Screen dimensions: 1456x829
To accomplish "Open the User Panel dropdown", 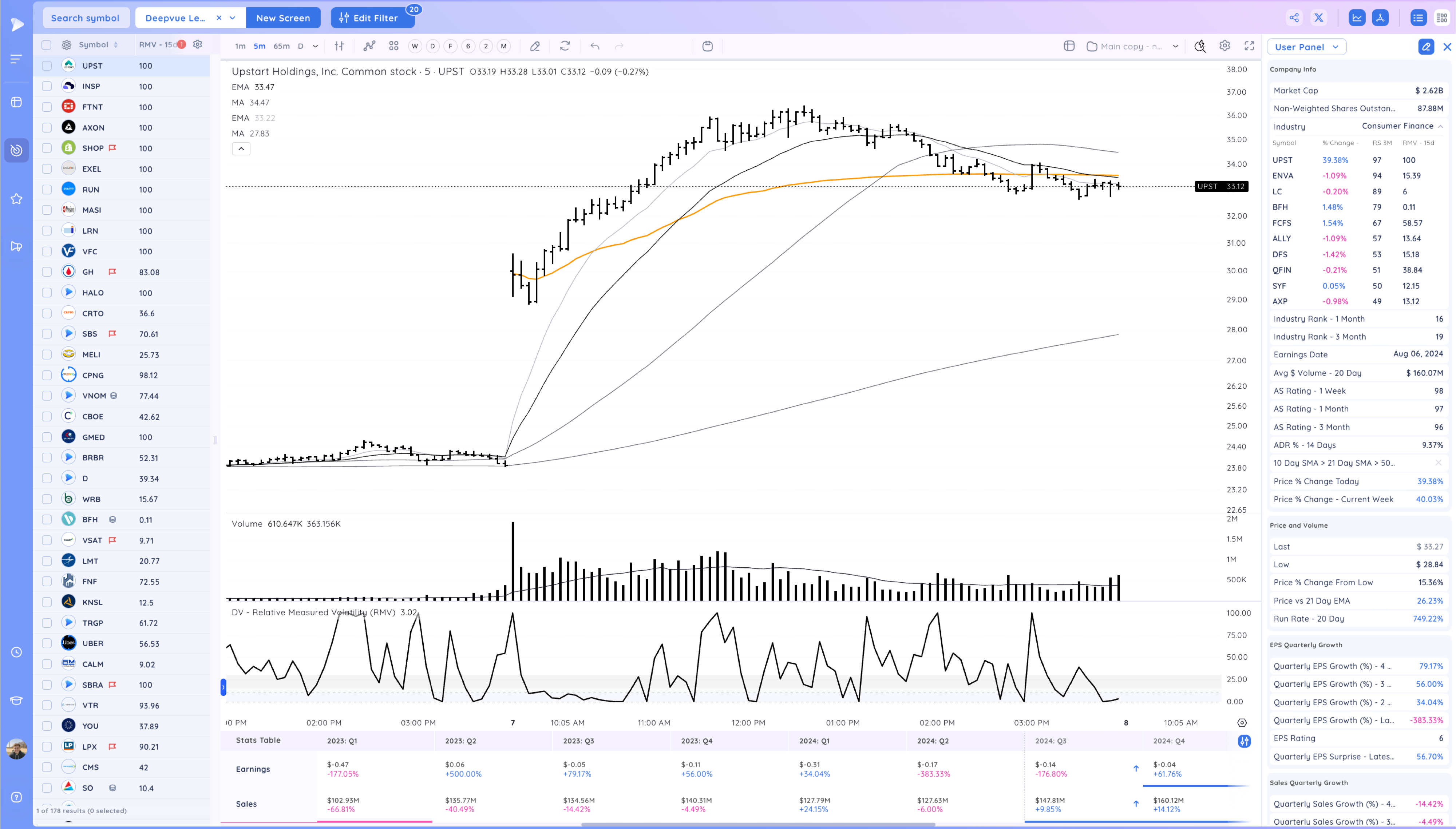I will (1306, 47).
